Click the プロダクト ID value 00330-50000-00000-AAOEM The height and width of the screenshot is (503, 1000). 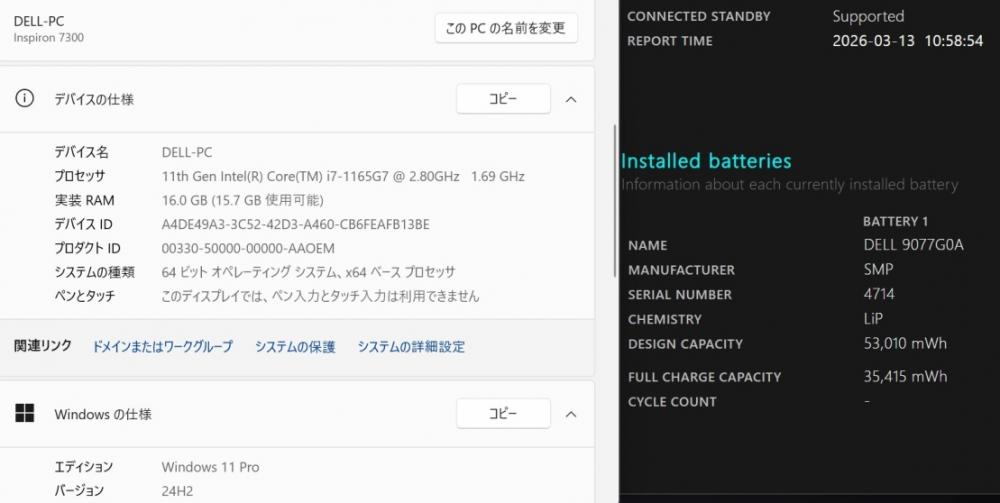click(x=248, y=248)
